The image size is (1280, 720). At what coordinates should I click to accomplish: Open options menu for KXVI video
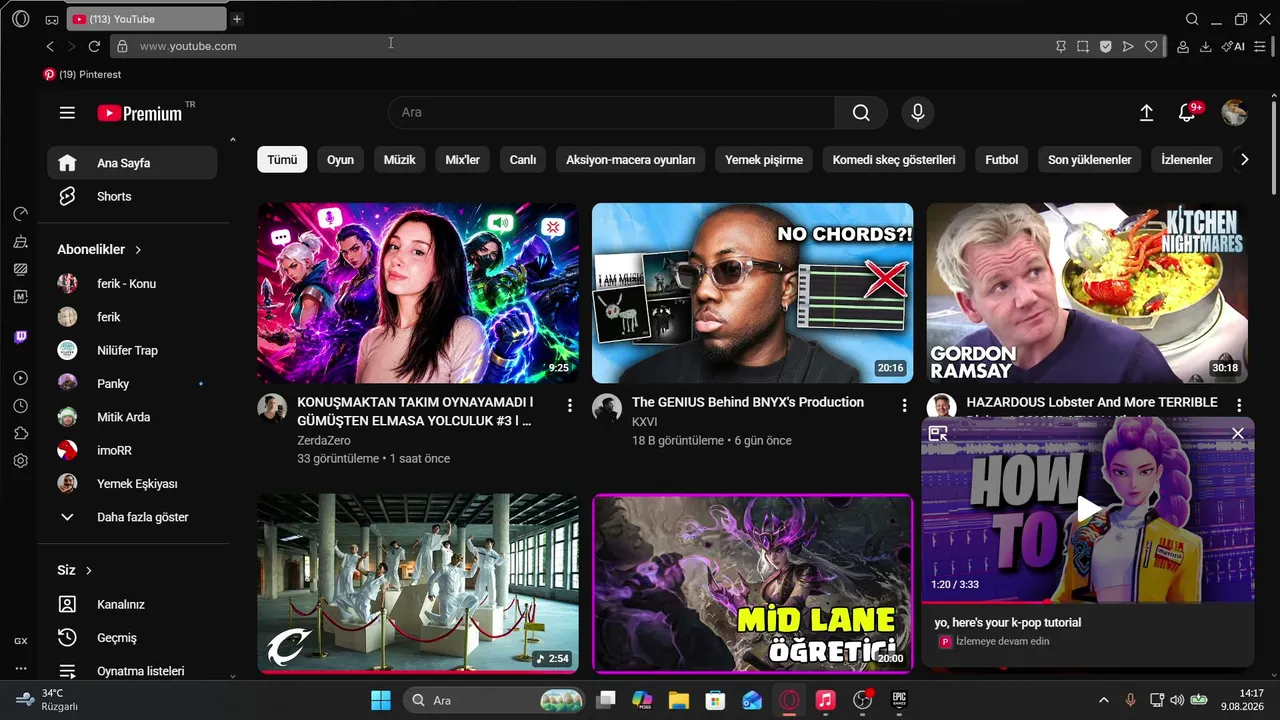coord(904,405)
